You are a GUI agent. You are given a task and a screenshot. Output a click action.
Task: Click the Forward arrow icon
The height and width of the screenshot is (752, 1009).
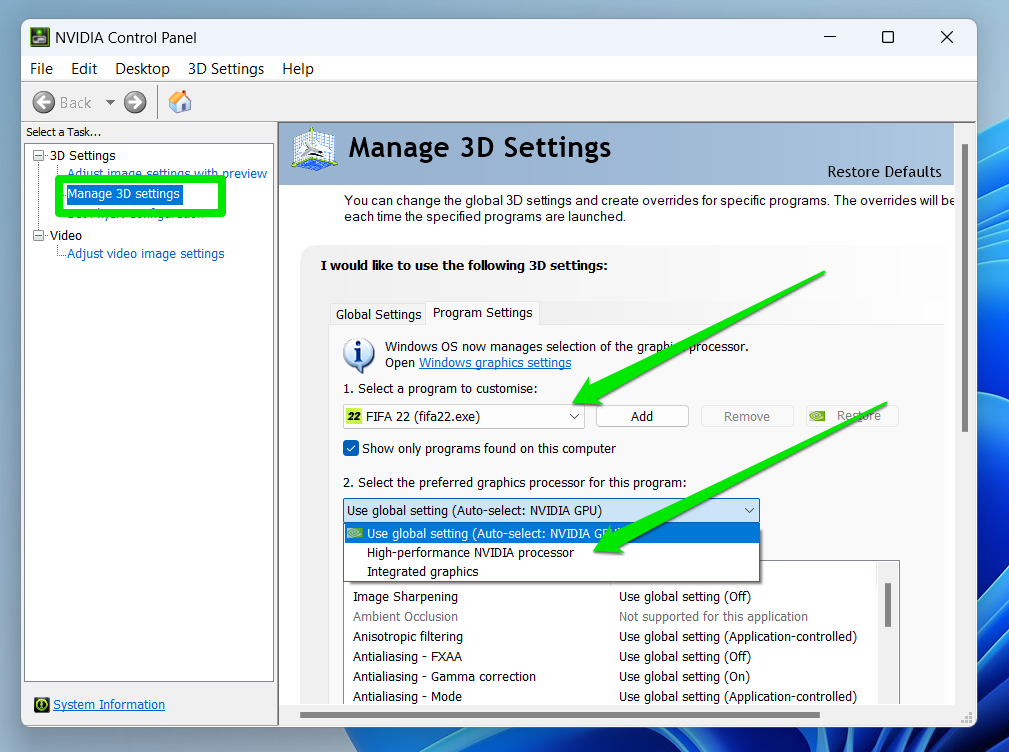click(x=135, y=102)
